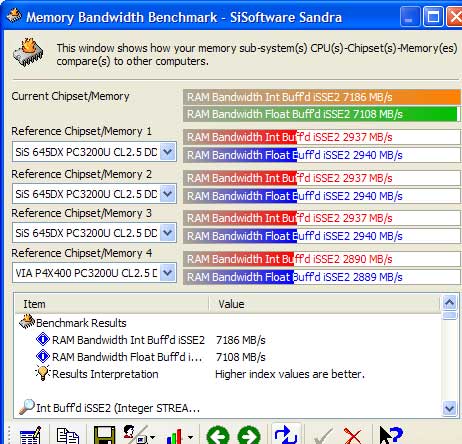Image resolution: width=462 pixels, height=444 pixels.
Task: Click the copy documents toolbar icon
Action: click(68, 436)
